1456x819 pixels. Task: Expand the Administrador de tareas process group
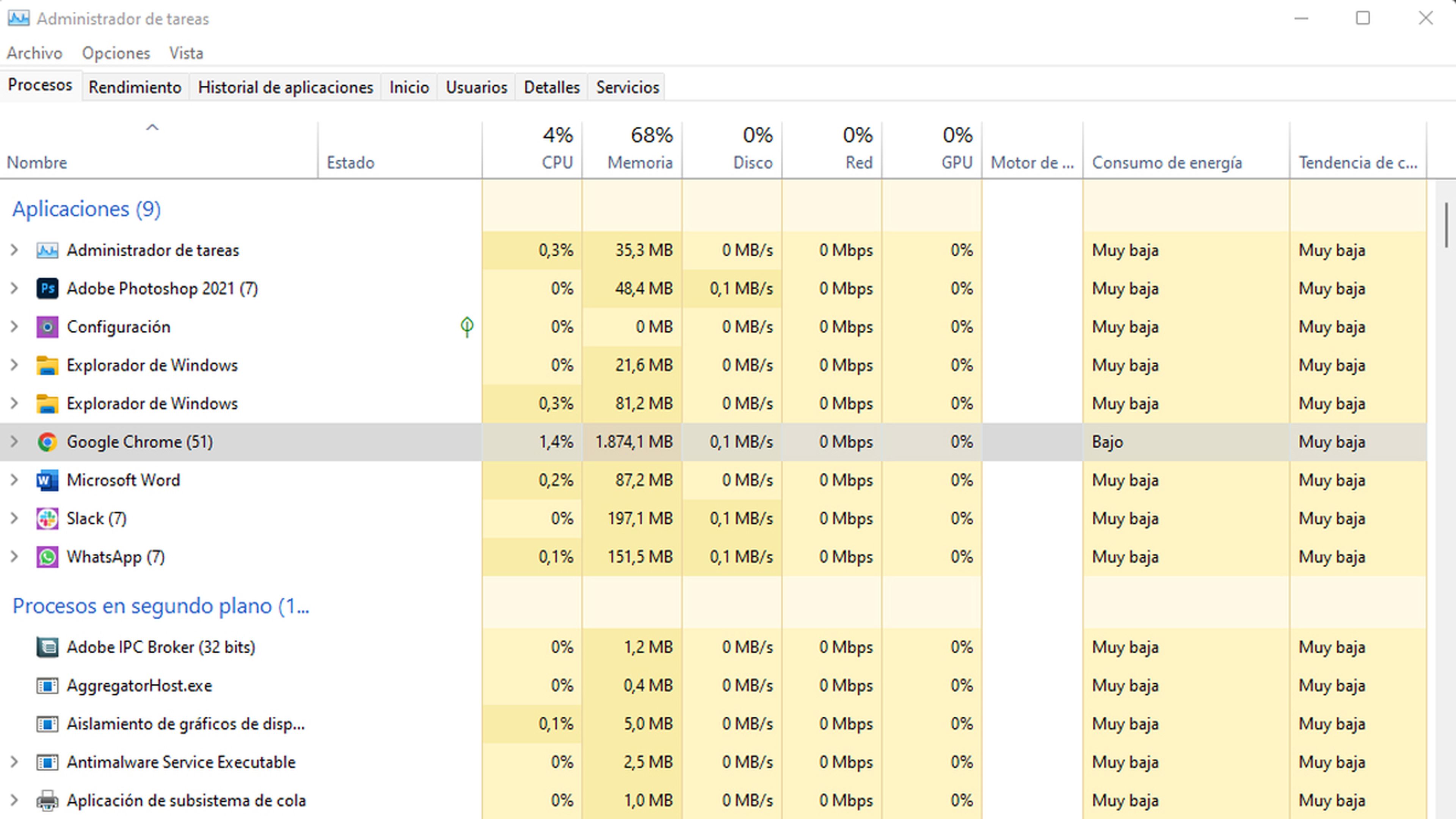[14, 250]
